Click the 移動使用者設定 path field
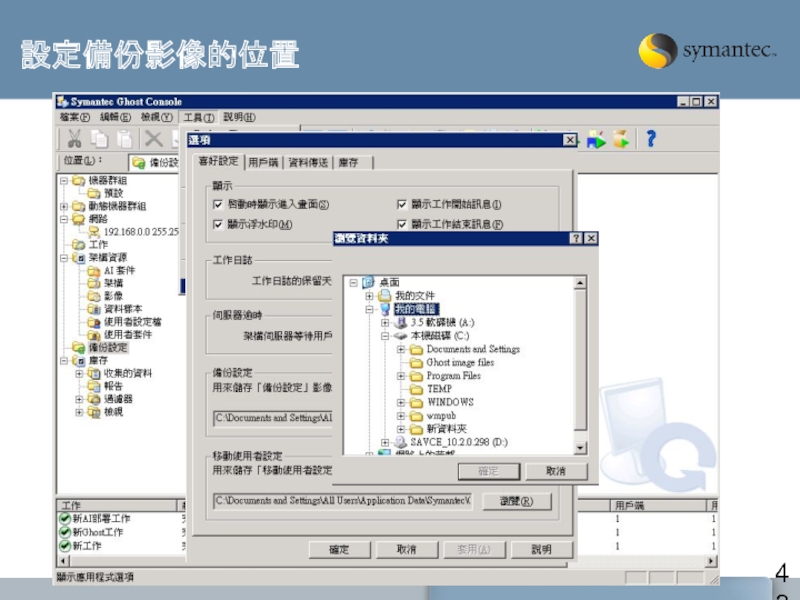This screenshot has height=600, width=800. point(342,501)
